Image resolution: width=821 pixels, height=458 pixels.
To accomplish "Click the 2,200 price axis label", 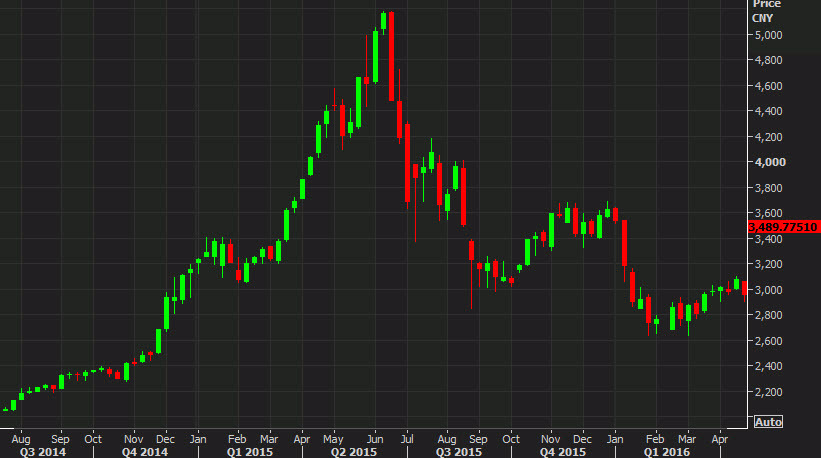I will [768, 392].
